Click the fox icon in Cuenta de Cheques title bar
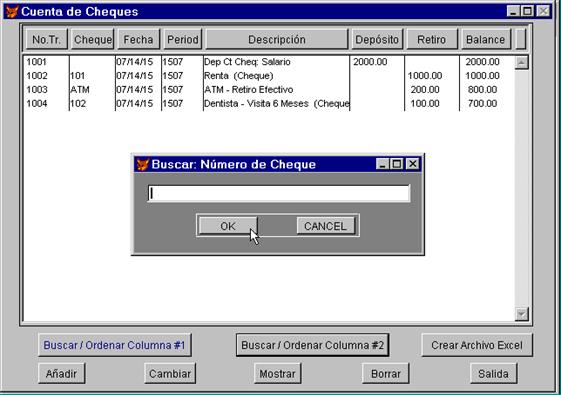 pos(12,11)
